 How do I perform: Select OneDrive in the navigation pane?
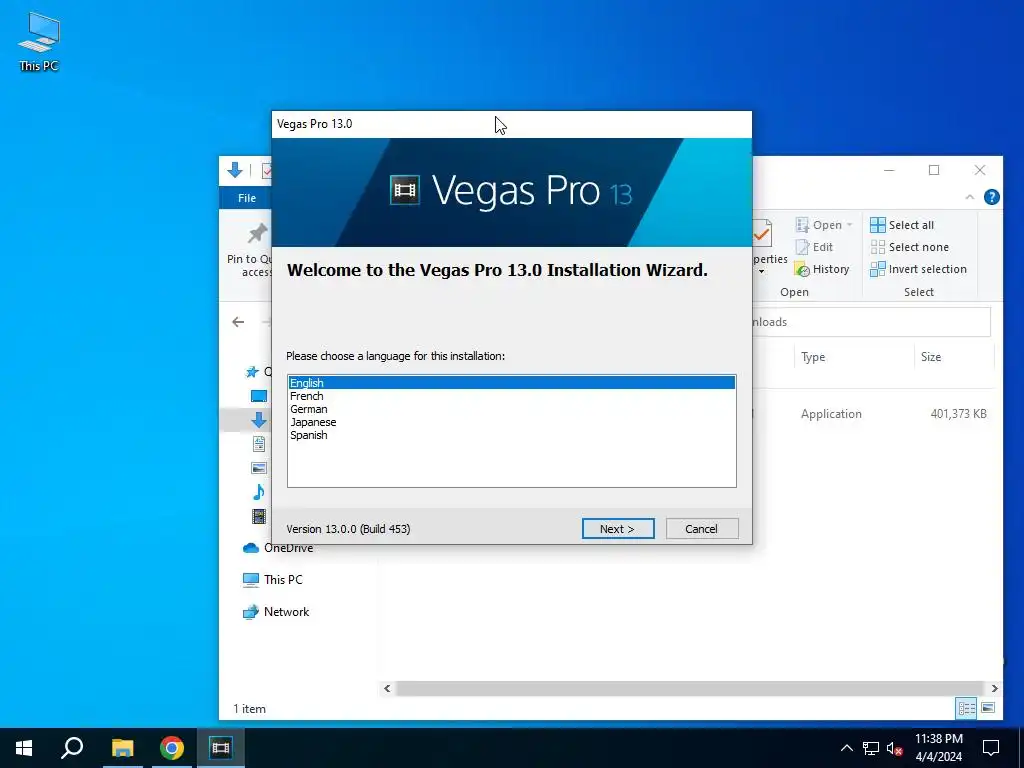click(x=278, y=548)
